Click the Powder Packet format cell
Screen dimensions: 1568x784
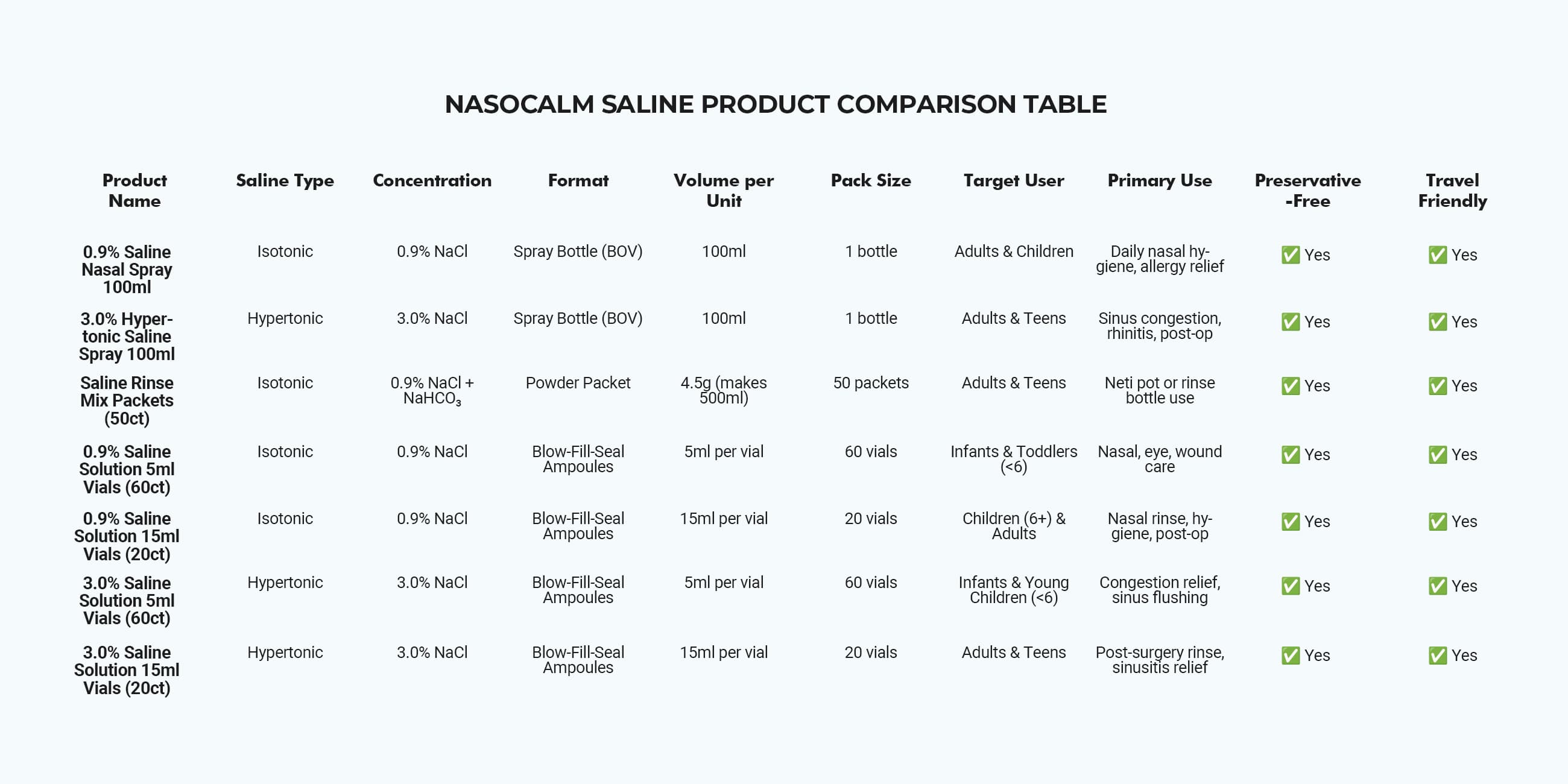578,383
